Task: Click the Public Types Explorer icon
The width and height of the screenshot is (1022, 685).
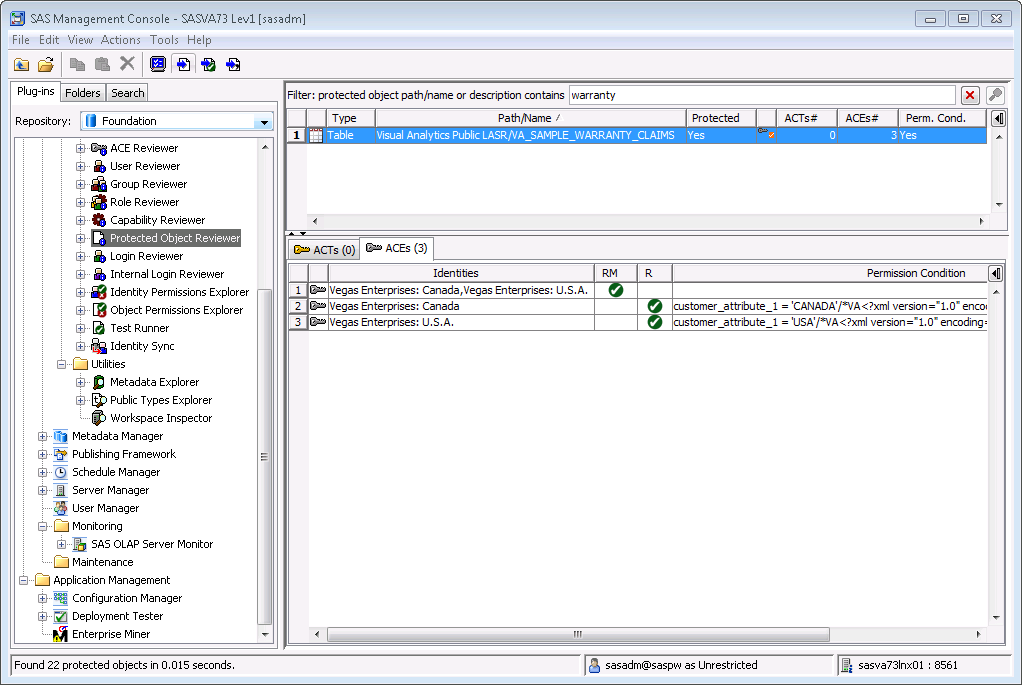Action: [x=99, y=400]
